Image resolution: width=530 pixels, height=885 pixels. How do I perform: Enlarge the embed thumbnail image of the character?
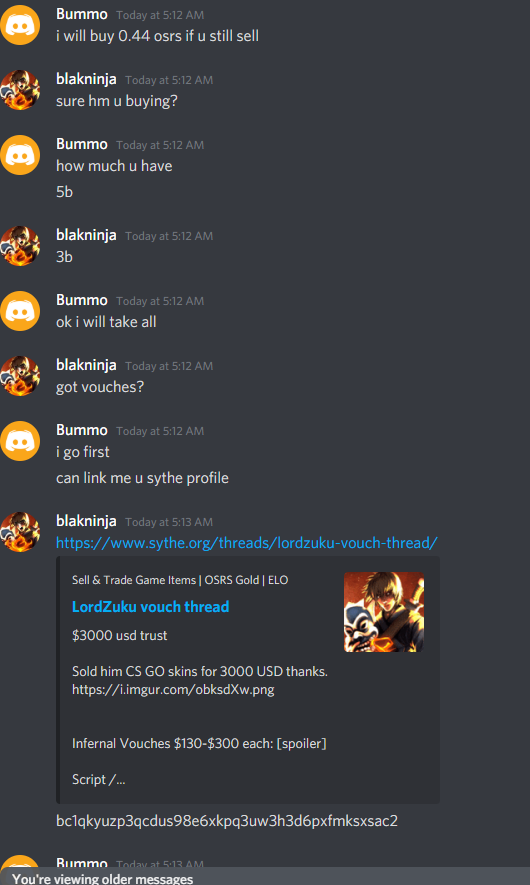tap(384, 612)
